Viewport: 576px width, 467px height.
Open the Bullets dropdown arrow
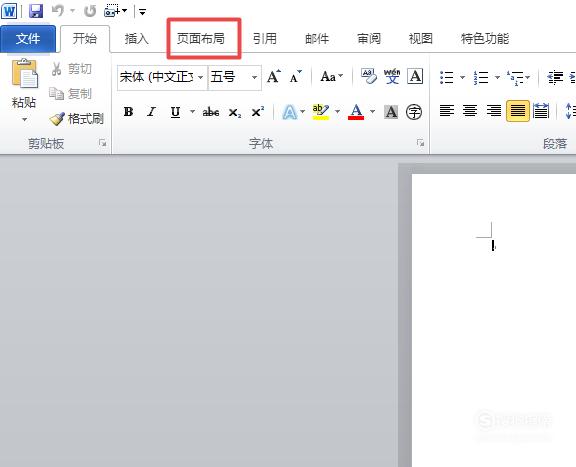(462, 78)
